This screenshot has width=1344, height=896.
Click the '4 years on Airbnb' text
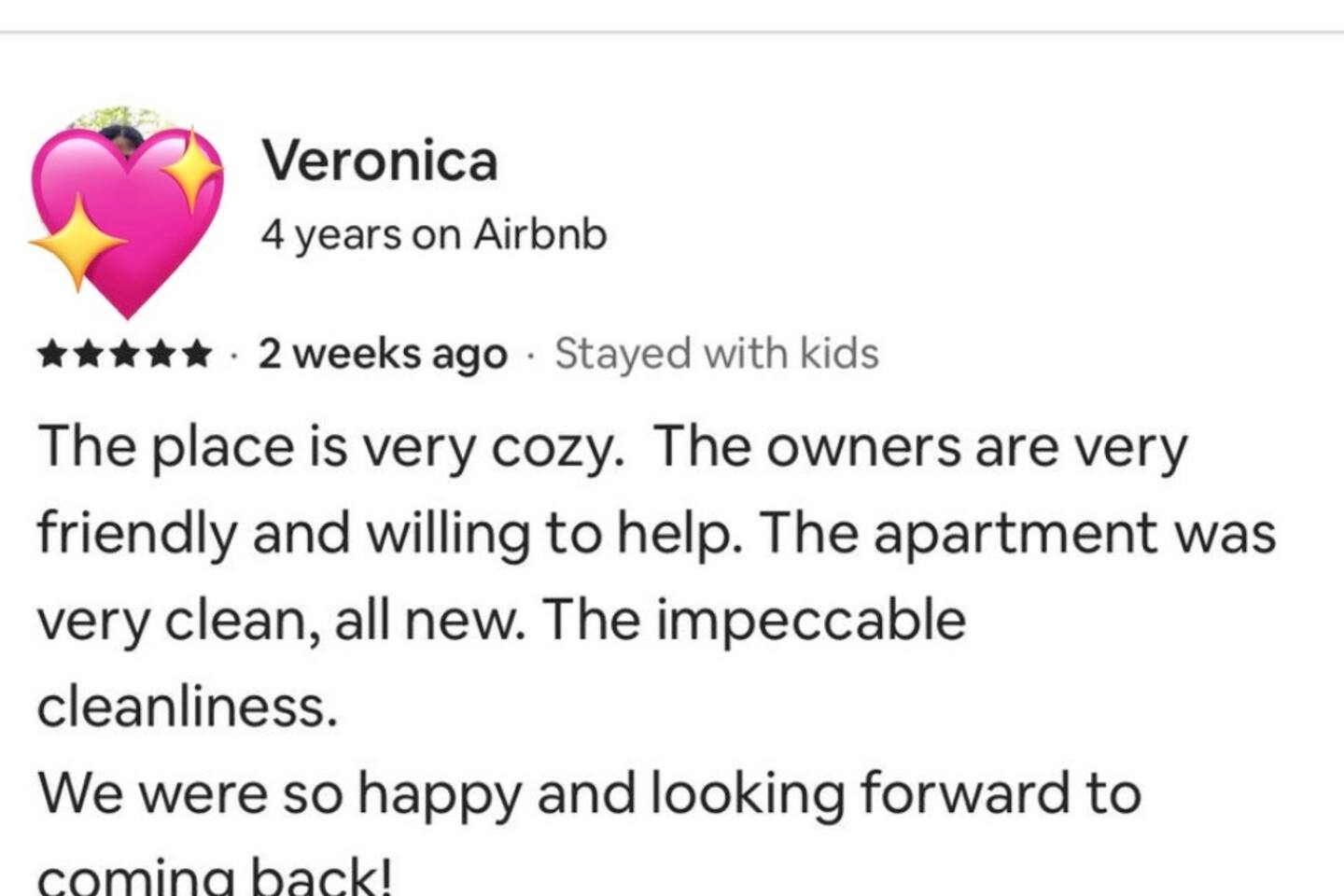pyautogui.click(x=433, y=234)
